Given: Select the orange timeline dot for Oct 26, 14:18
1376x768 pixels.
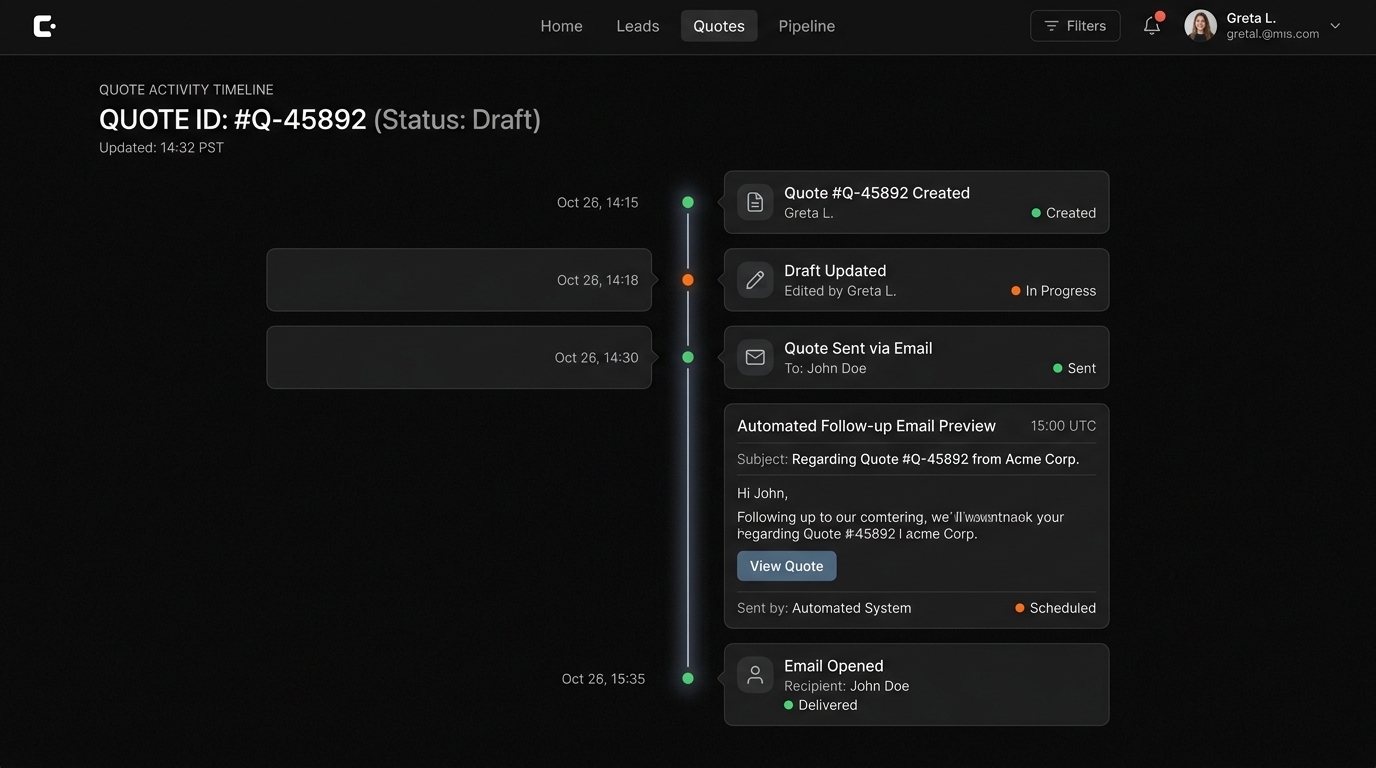Looking at the screenshot, I should (x=688, y=280).
